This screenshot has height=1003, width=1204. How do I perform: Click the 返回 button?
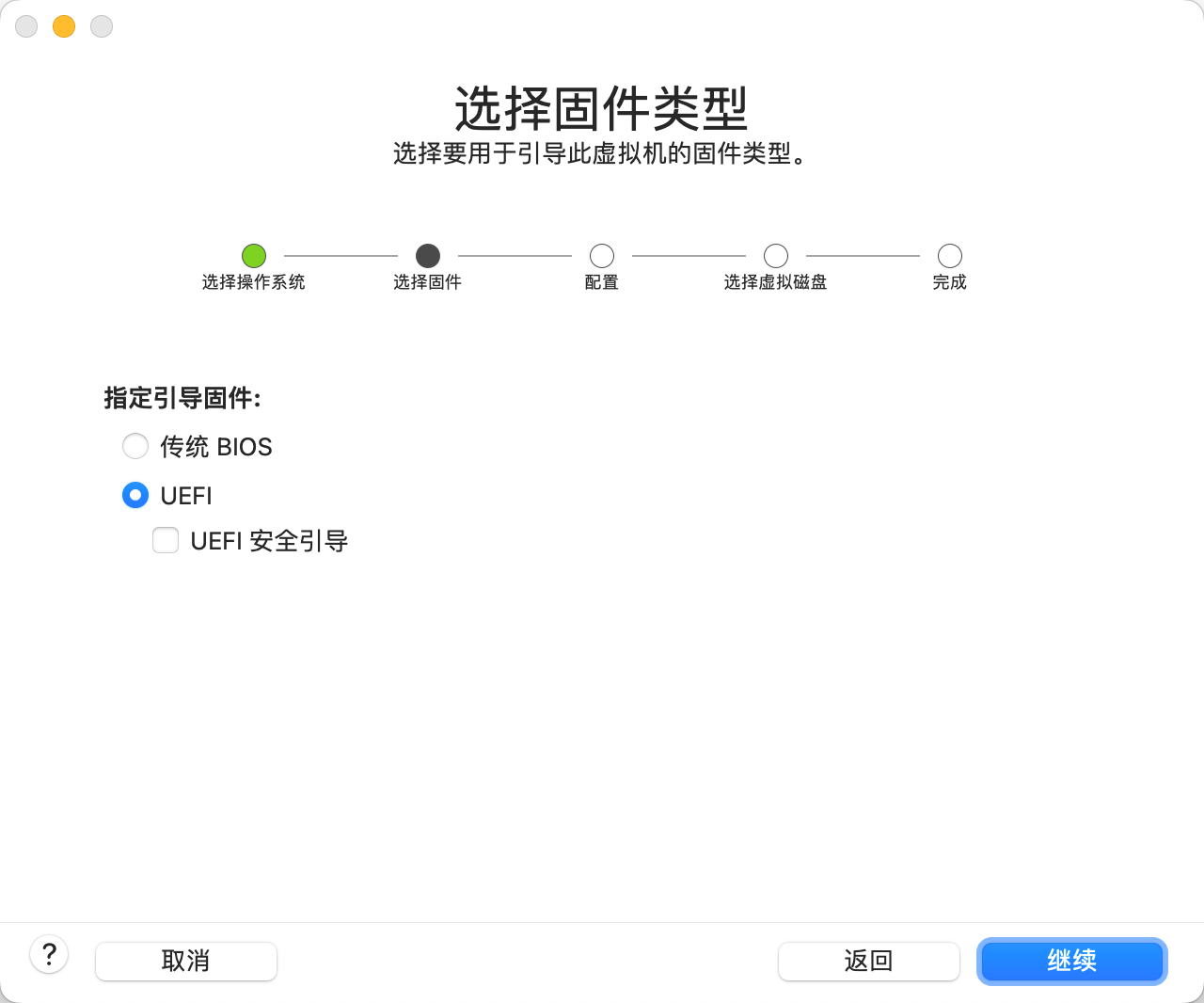(x=869, y=961)
